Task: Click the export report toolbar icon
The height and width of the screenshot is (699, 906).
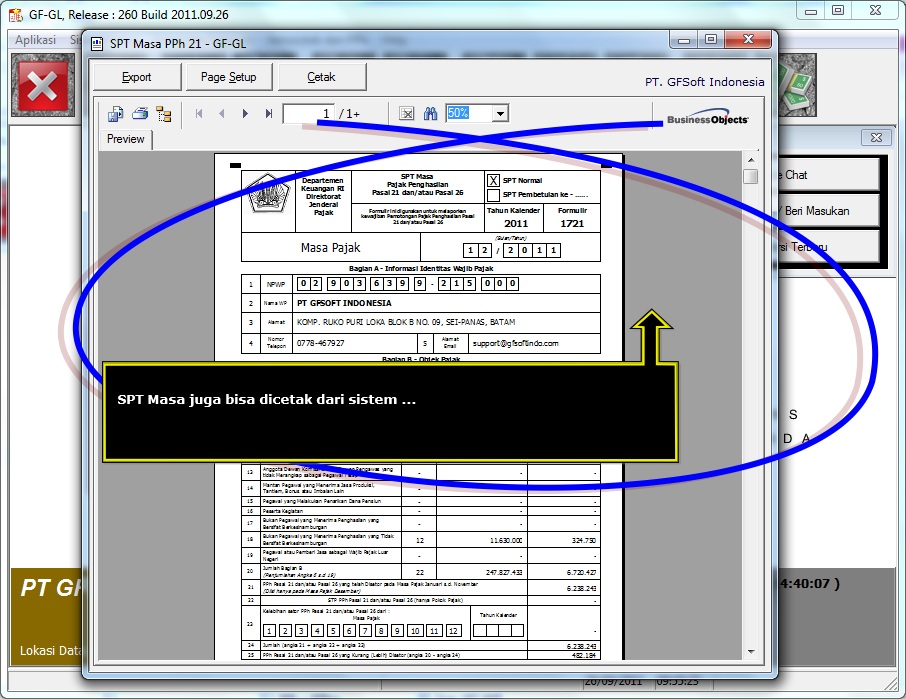Action: pos(116,114)
